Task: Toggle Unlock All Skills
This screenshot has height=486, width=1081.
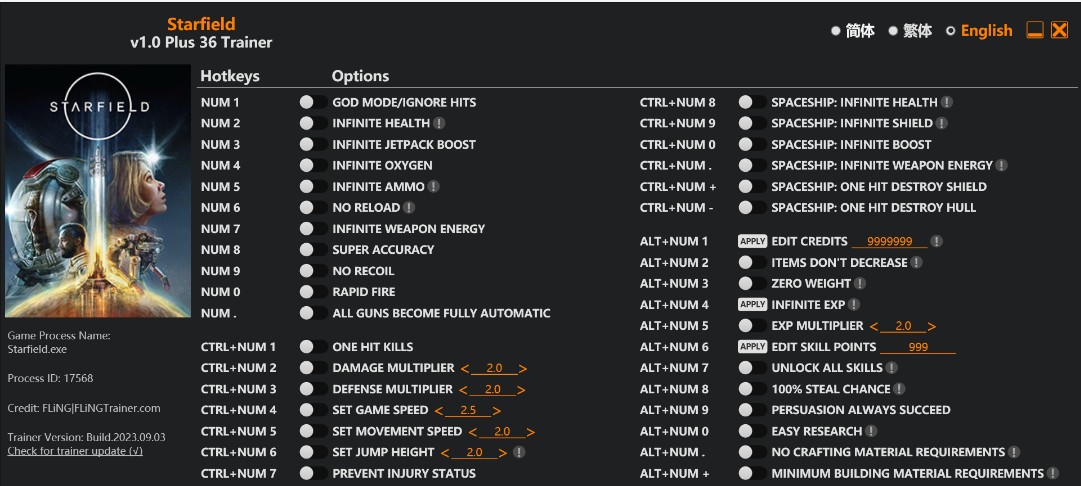Action: (753, 367)
